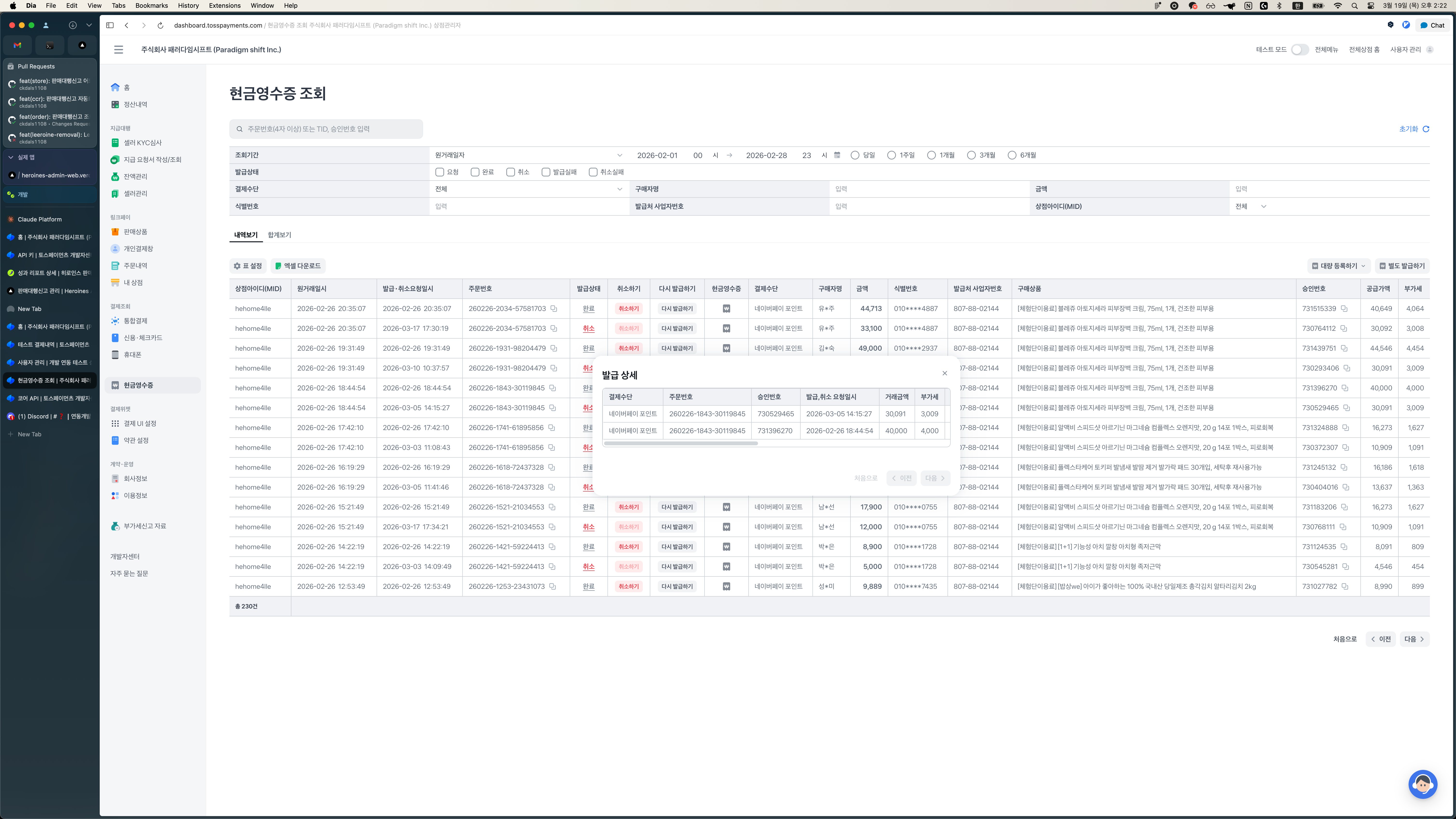1456x819 pixels.
Task: Click 현금영수증 receipt icon in first table row
Action: tap(726, 309)
